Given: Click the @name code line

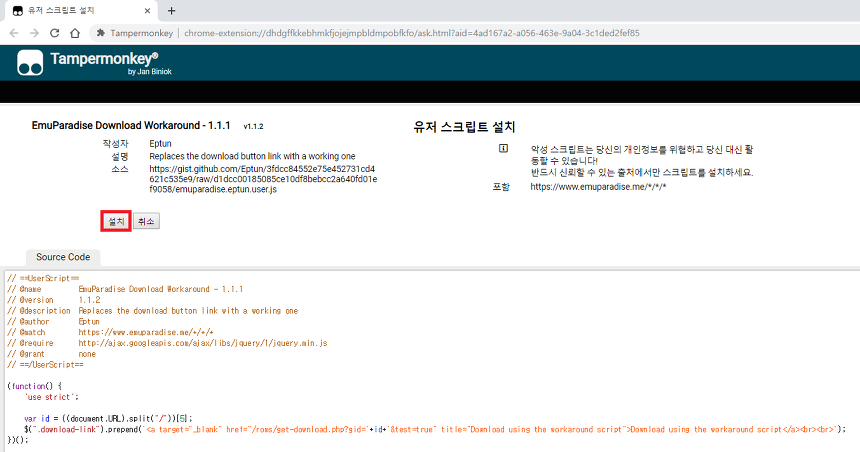Looking at the screenshot, I should (x=125, y=289).
